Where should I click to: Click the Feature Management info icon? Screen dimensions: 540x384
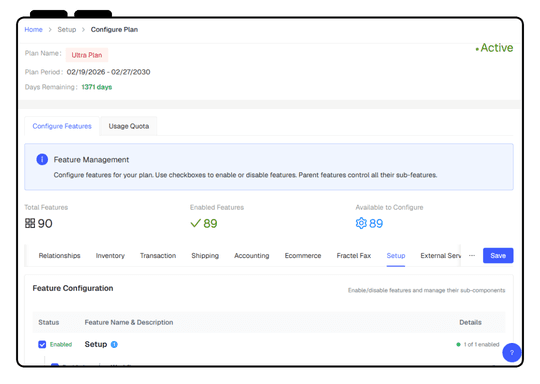pos(42,159)
